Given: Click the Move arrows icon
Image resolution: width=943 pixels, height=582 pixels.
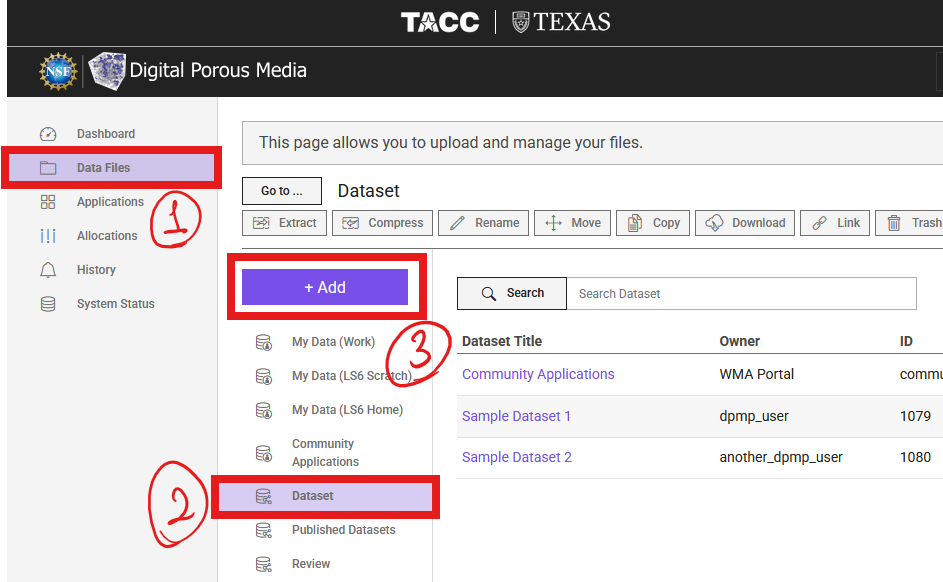Looking at the screenshot, I should (553, 223).
